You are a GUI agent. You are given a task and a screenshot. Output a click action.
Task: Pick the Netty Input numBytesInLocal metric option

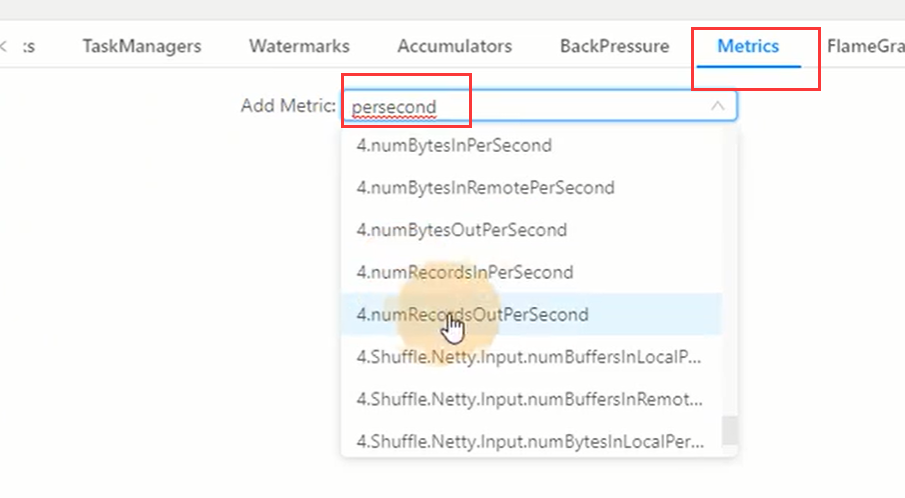point(529,440)
